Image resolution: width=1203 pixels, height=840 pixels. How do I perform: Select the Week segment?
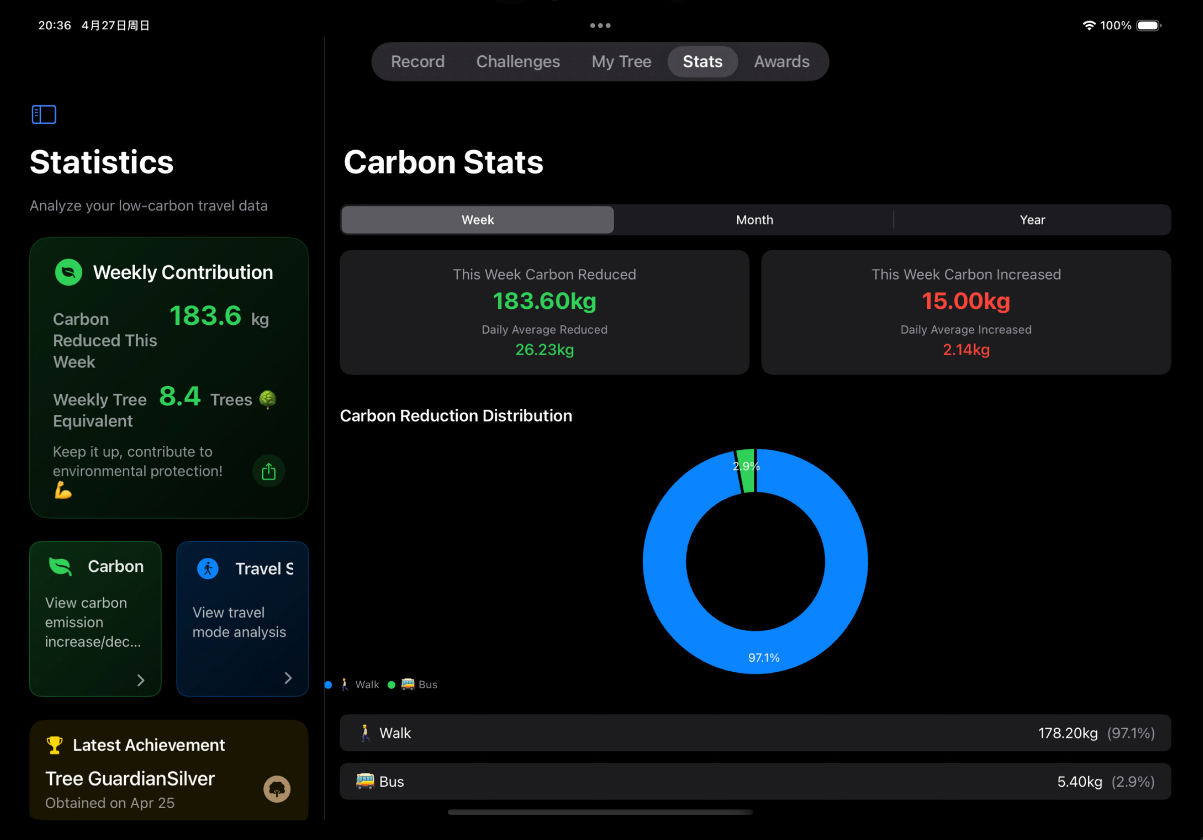tap(478, 220)
